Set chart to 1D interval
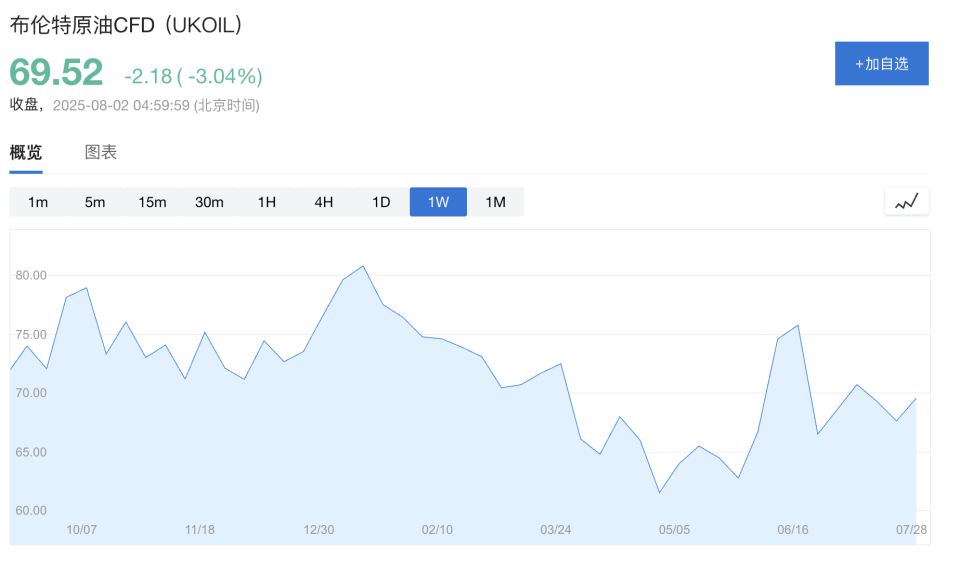The width and height of the screenshot is (960, 561). (x=381, y=202)
